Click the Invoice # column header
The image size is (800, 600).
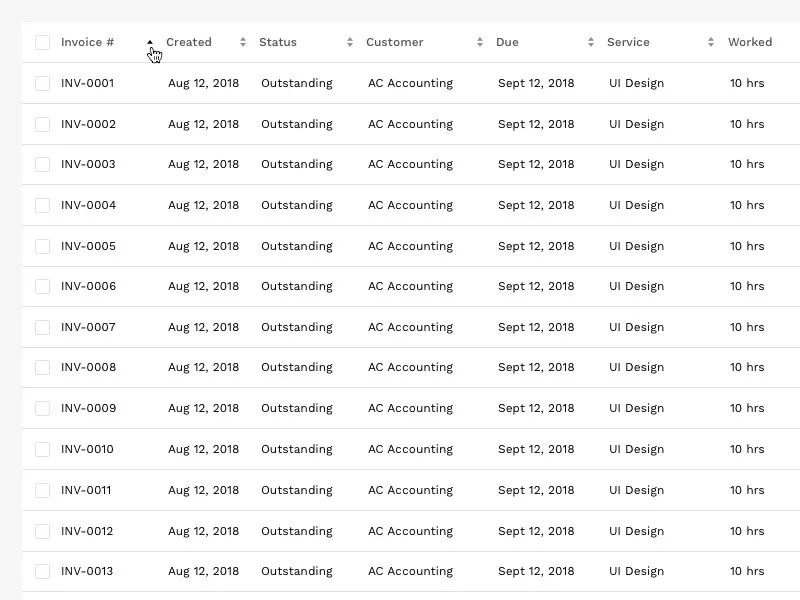tap(87, 42)
